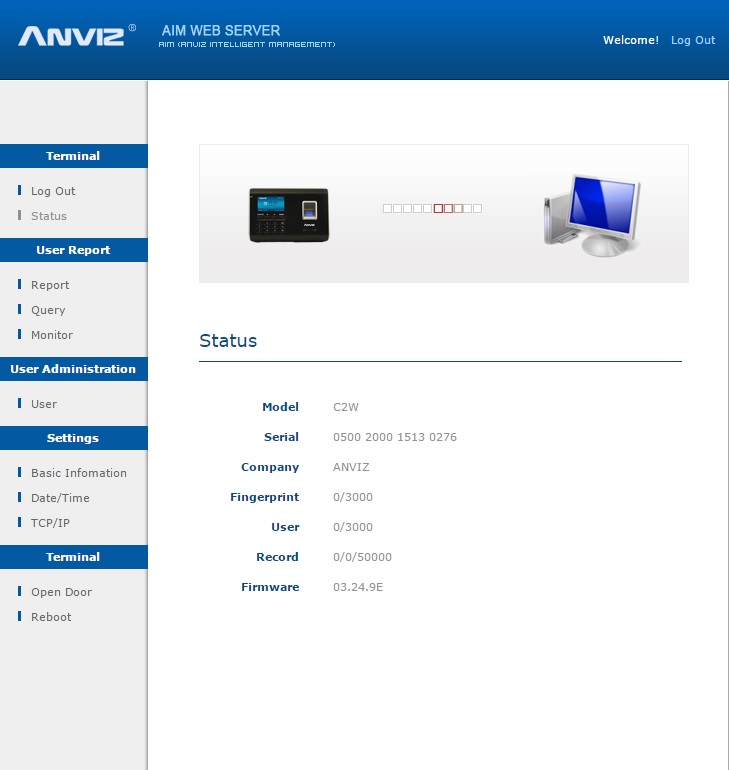This screenshot has height=770, width=729.
Task: Click the AIM (Anviz Intelligent Management) subtitle
Action: tap(247, 44)
